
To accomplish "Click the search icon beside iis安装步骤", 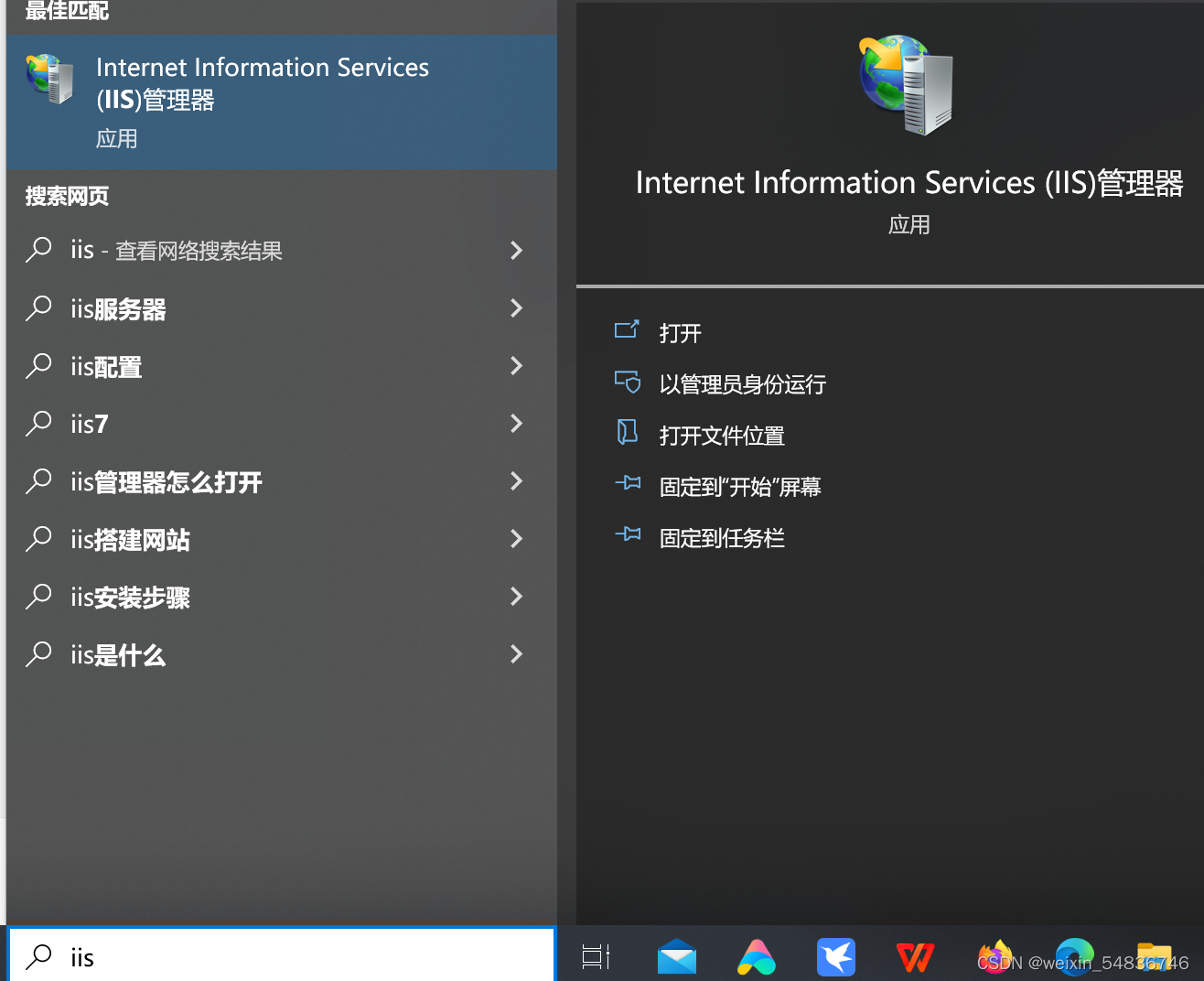I will pos(38,597).
